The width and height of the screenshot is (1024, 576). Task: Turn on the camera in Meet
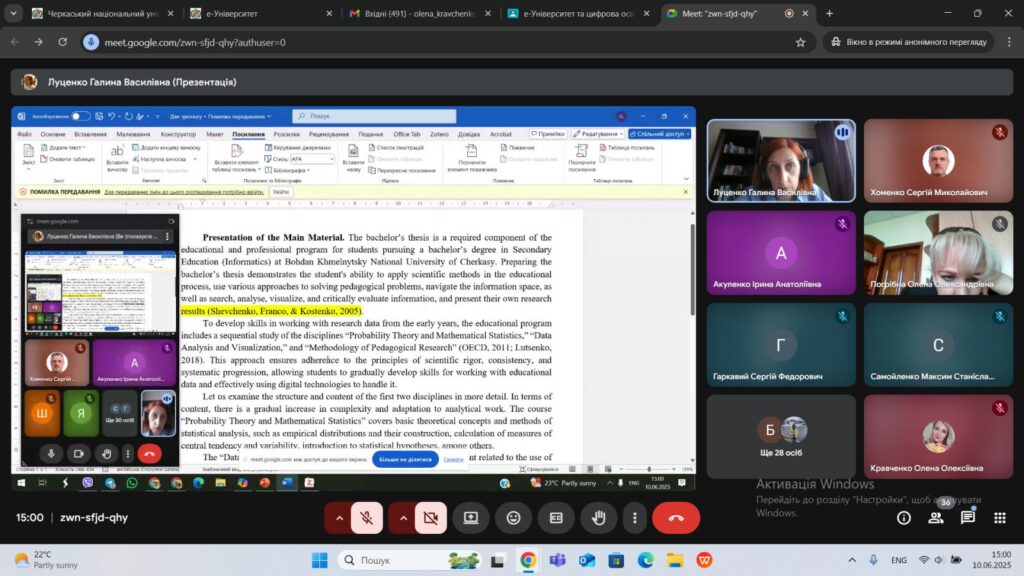(431, 518)
